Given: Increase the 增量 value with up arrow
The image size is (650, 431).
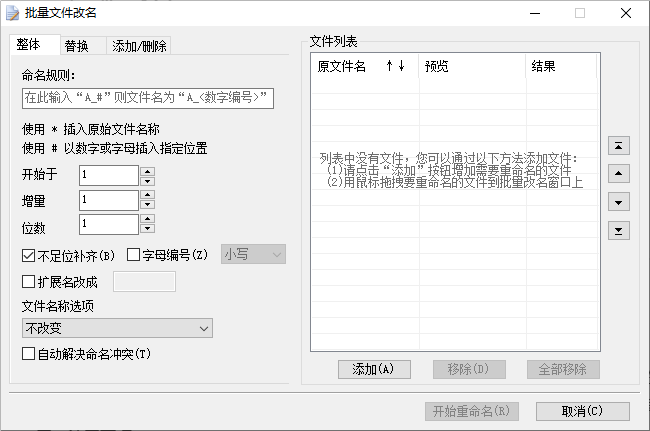Looking at the screenshot, I should point(148,195).
